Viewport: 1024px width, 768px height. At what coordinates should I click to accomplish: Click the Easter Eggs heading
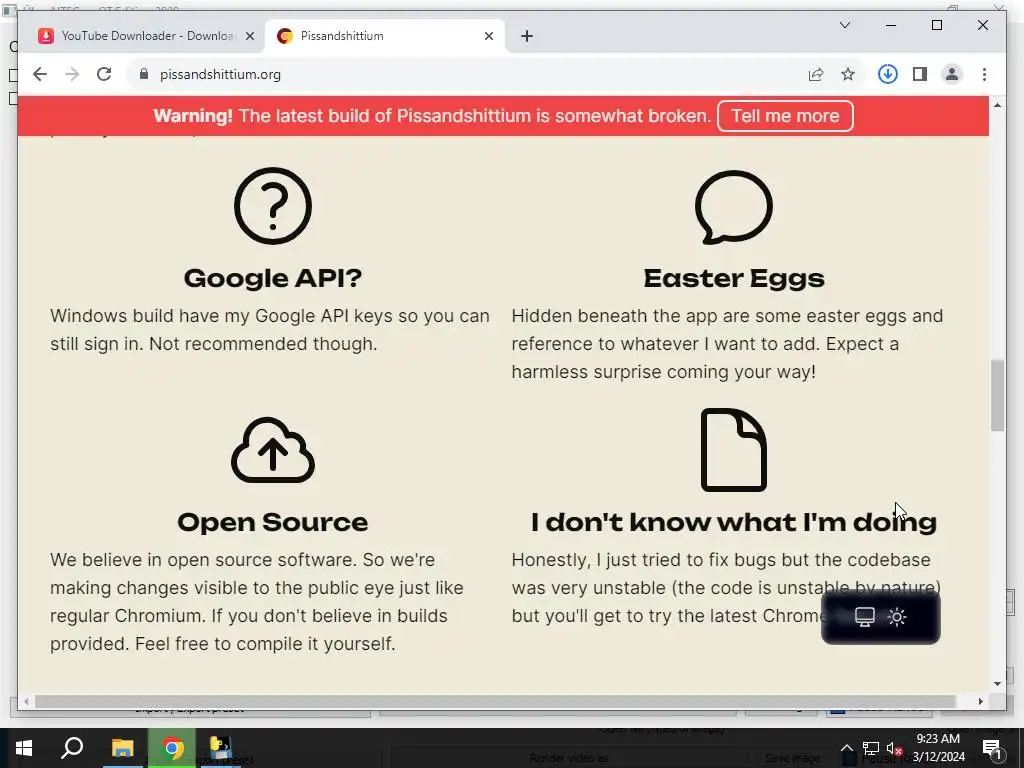(734, 278)
